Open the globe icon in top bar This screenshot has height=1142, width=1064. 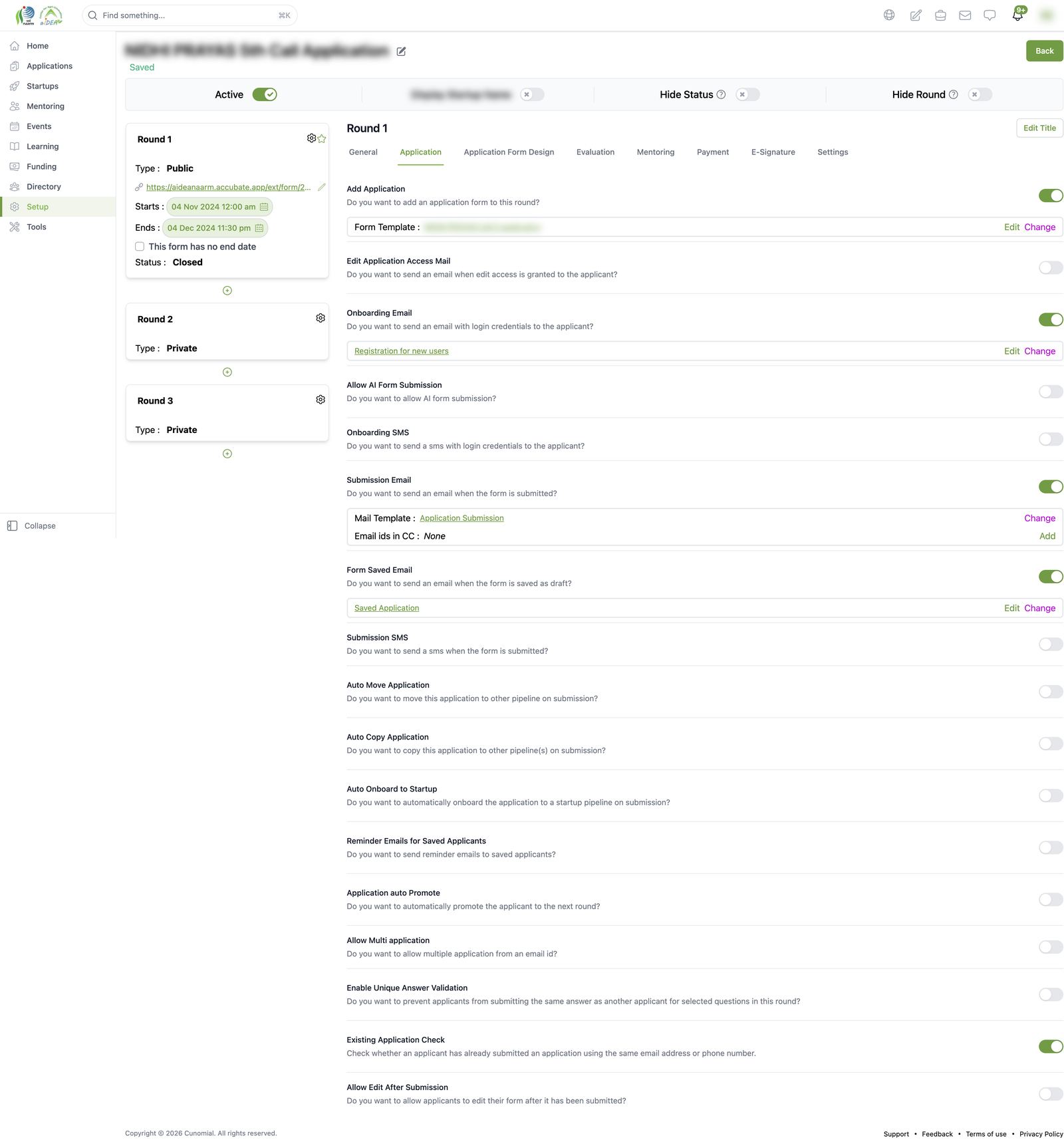pyautogui.click(x=889, y=15)
